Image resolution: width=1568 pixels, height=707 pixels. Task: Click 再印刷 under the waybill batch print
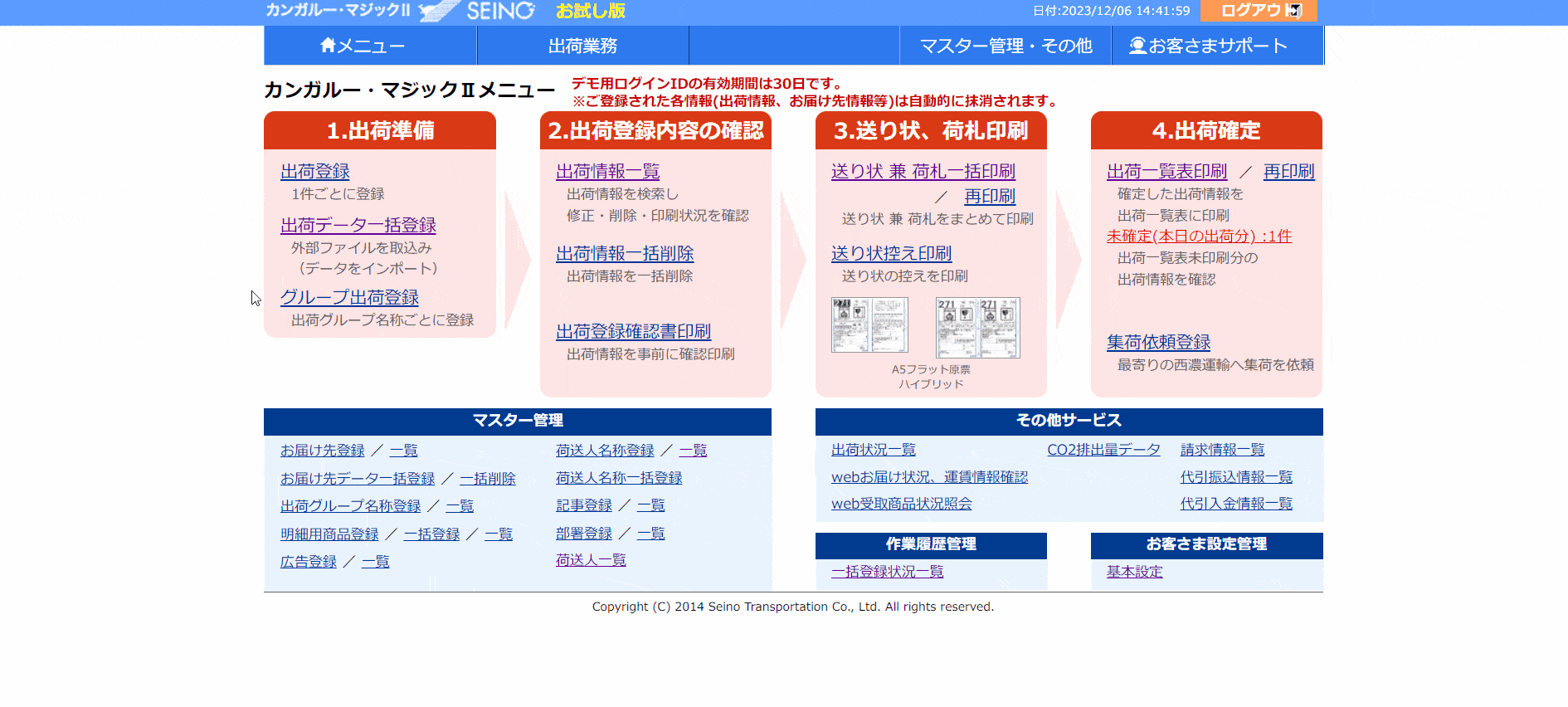tap(990, 196)
